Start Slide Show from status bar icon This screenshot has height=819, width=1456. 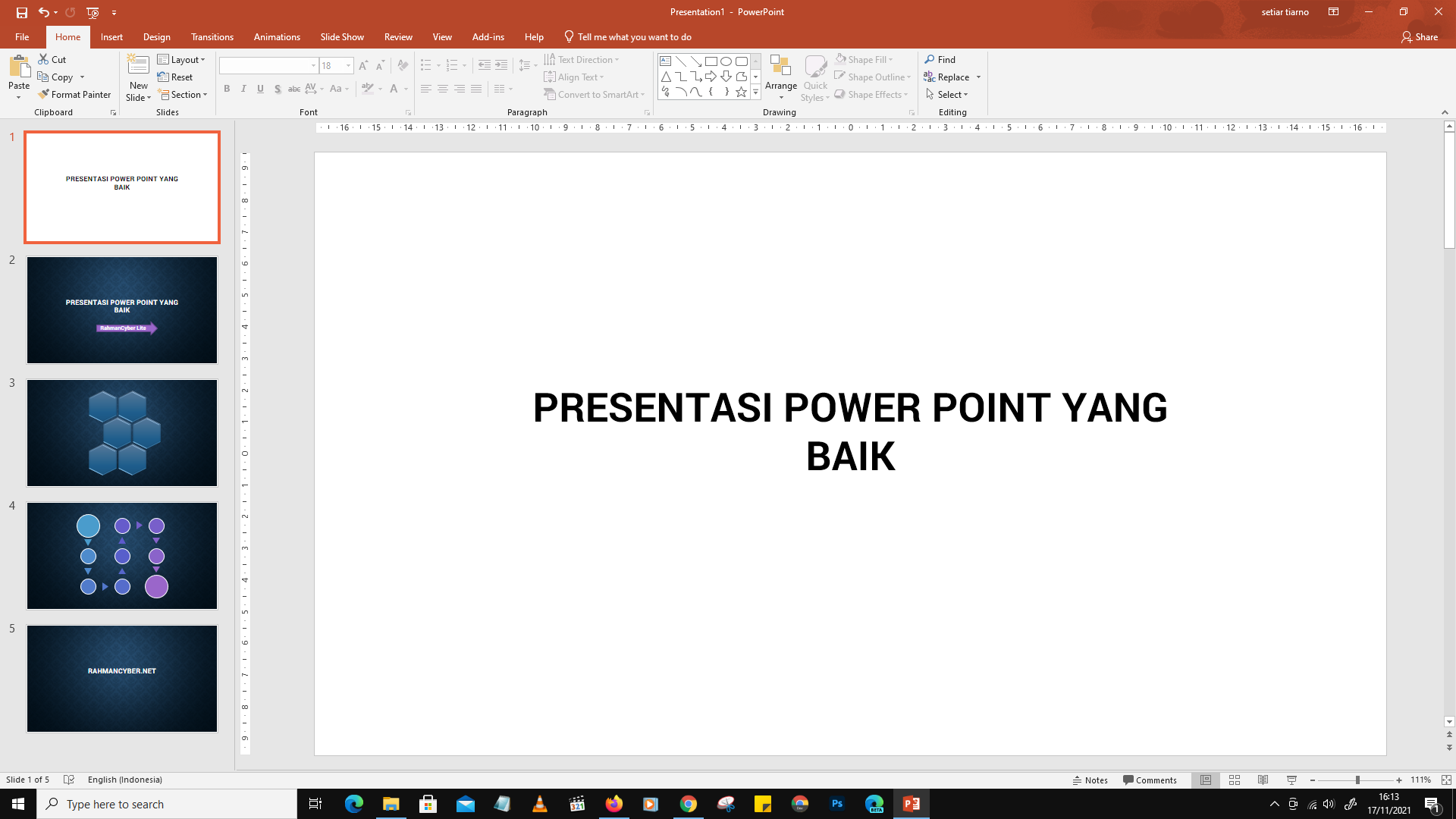click(1292, 780)
